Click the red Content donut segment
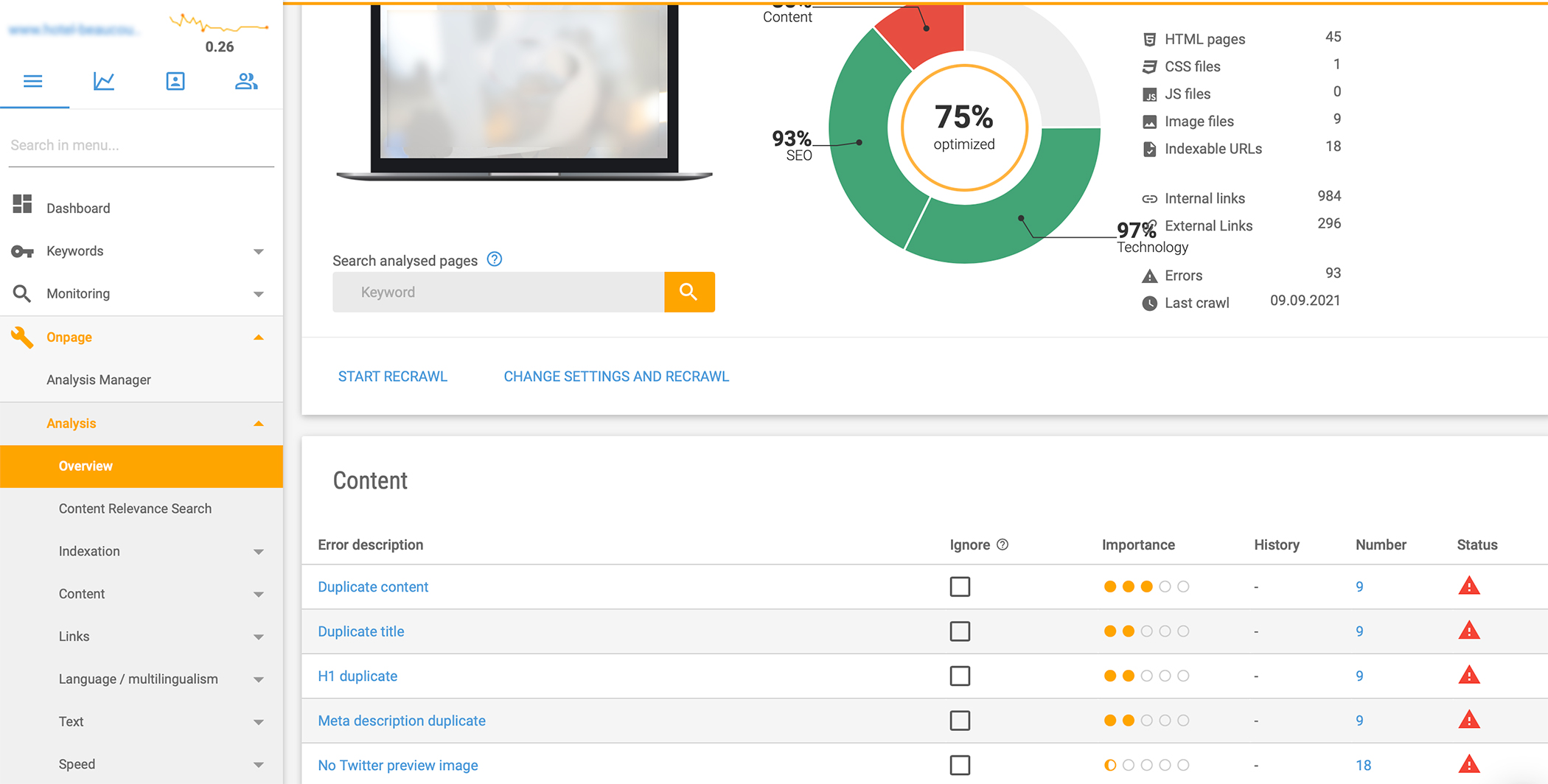Viewport: 1548px width, 784px height. click(x=925, y=33)
